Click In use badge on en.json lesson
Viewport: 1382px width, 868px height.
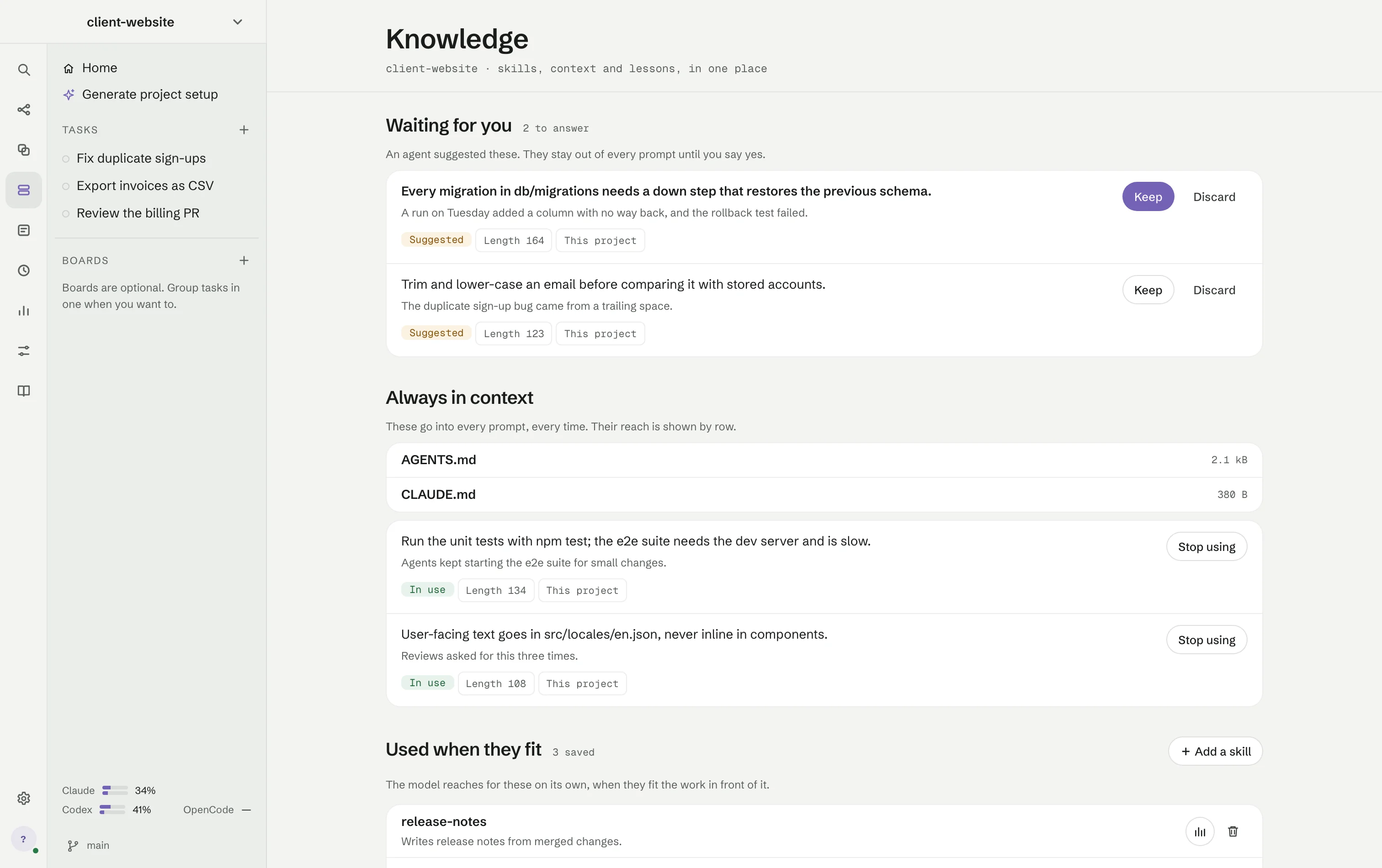427,683
